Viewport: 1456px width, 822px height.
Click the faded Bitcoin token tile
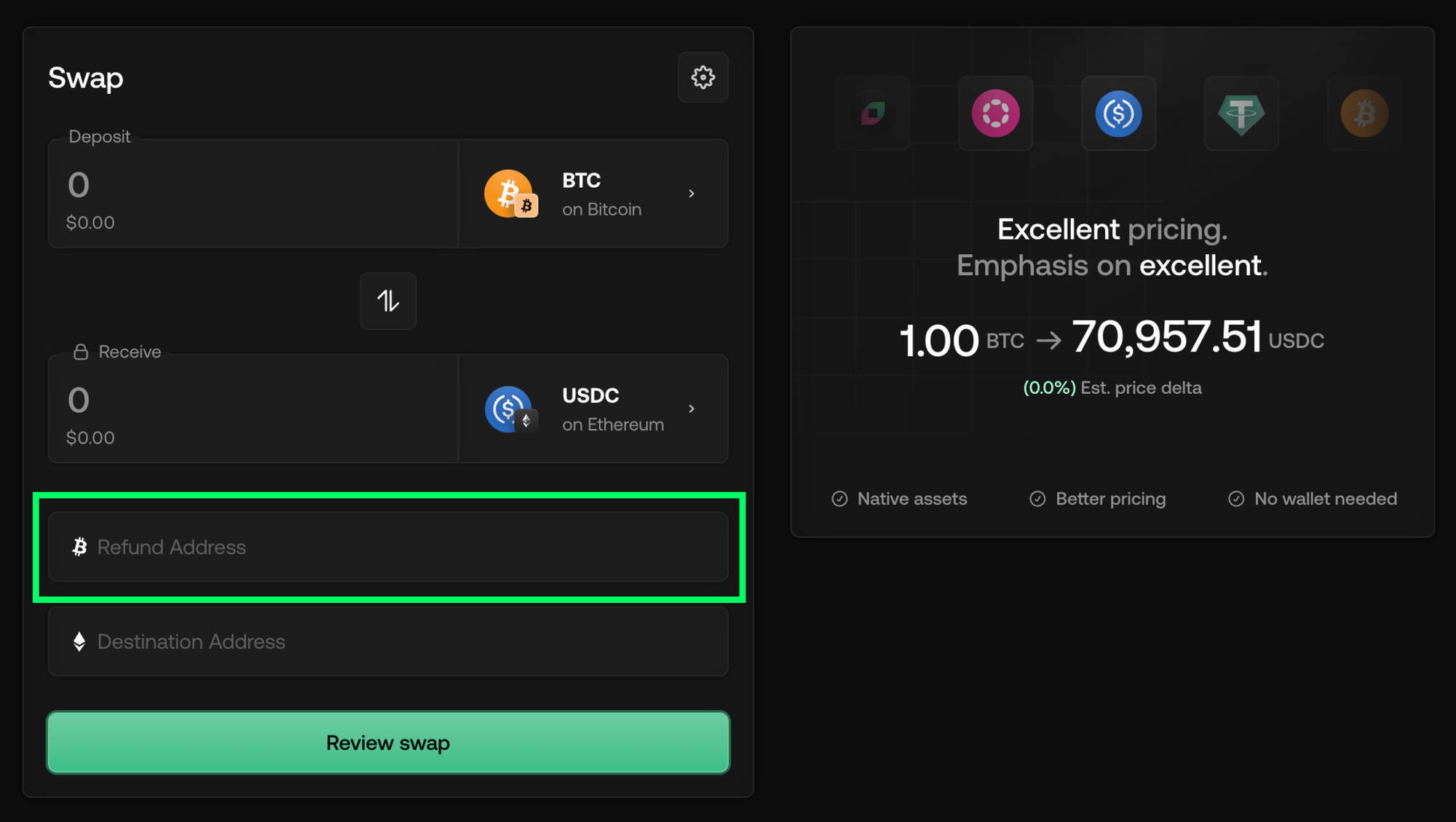point(1364,114)
